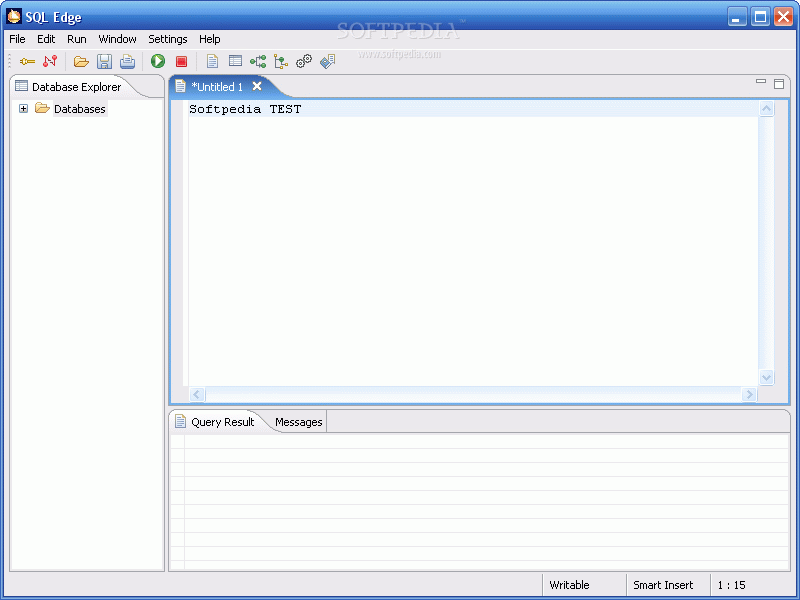This screenshot has width=800, height=600.
Task: Click the toolbar drag handle grip
Action: (10, 61)
